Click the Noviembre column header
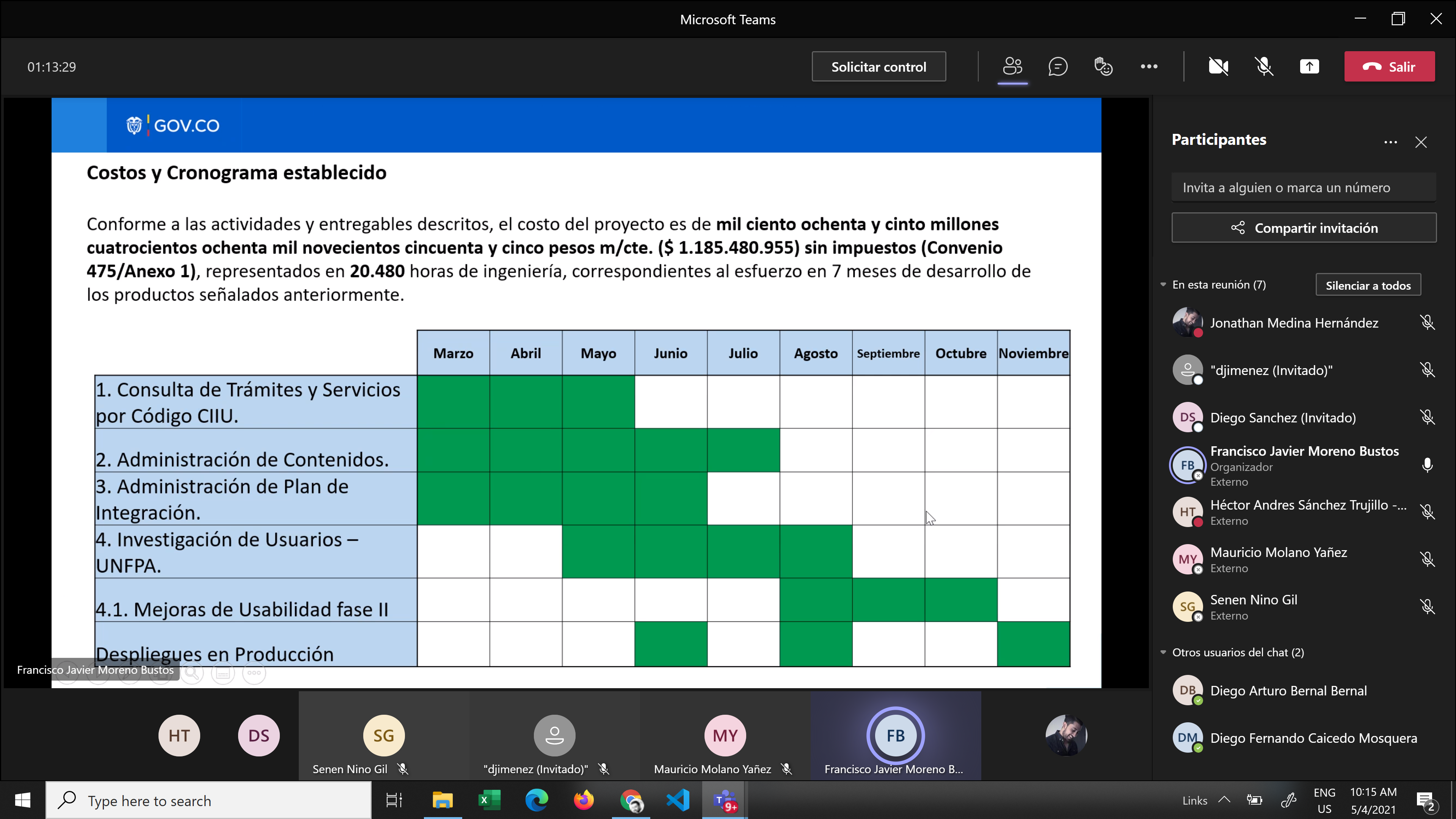1456x819 pixels. coord(1033,353)
